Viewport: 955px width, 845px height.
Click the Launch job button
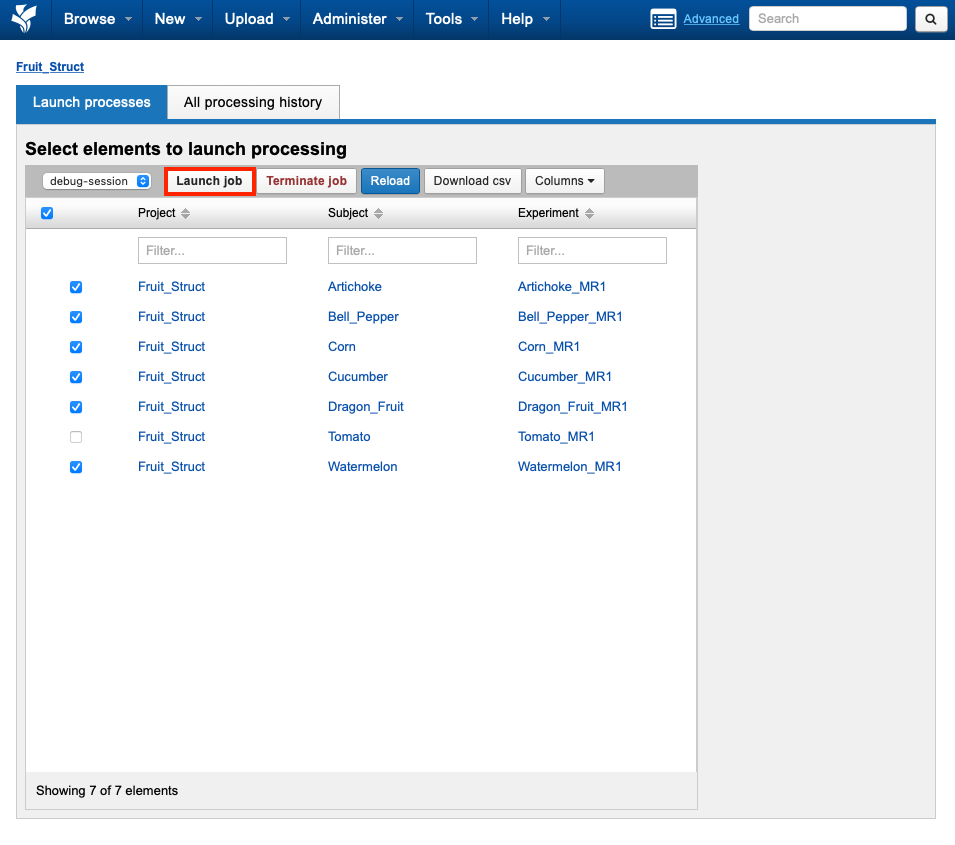point(209,181)
